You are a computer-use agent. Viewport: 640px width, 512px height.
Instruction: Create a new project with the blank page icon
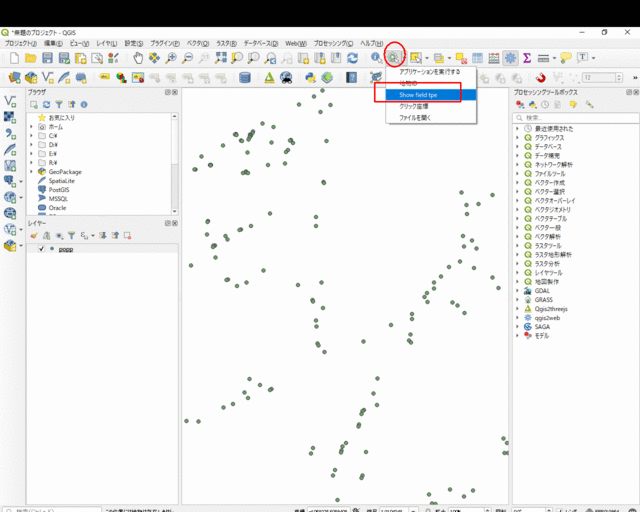click(x=14, y=58)
